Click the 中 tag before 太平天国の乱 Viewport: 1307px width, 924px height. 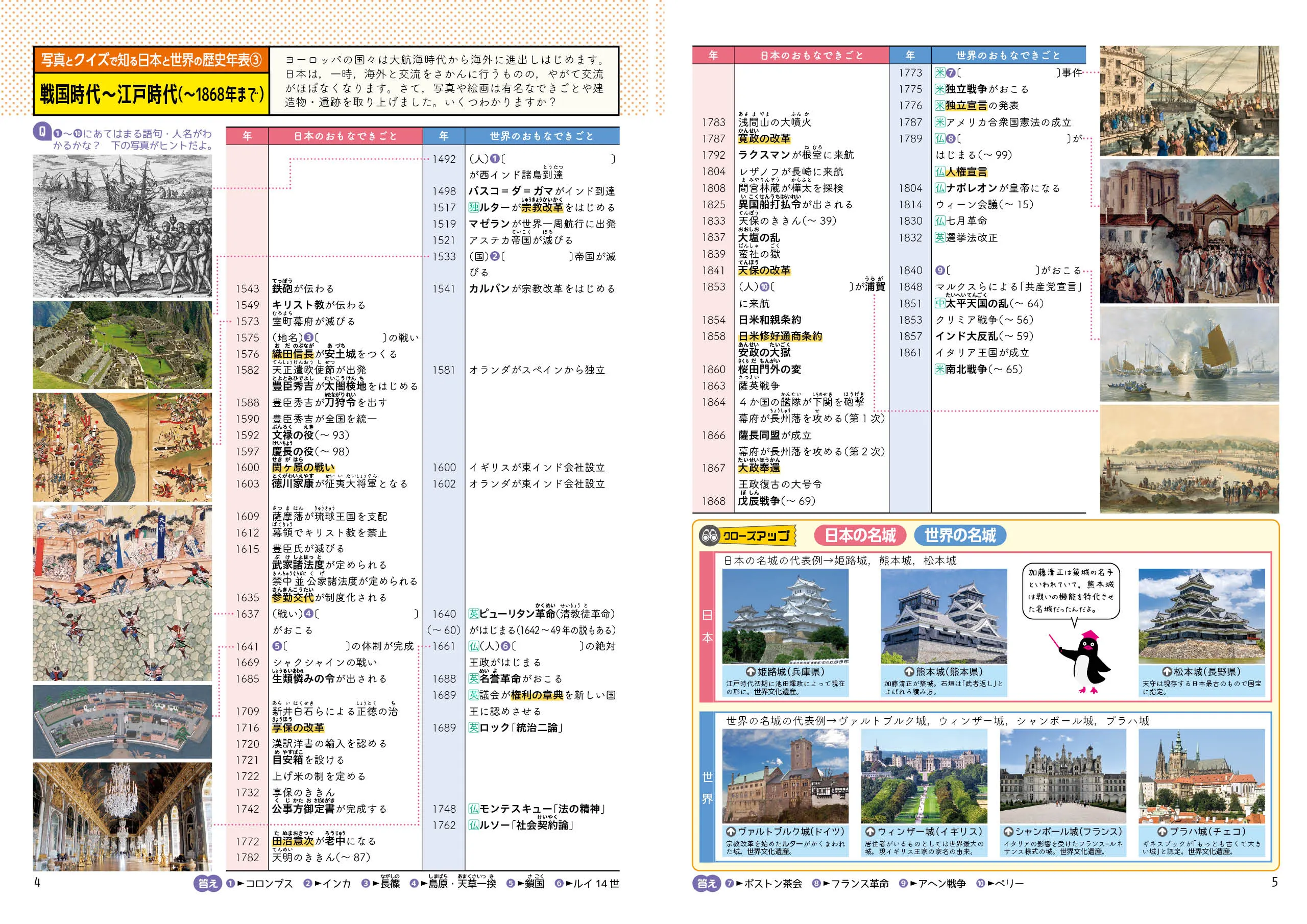point(940,303)
